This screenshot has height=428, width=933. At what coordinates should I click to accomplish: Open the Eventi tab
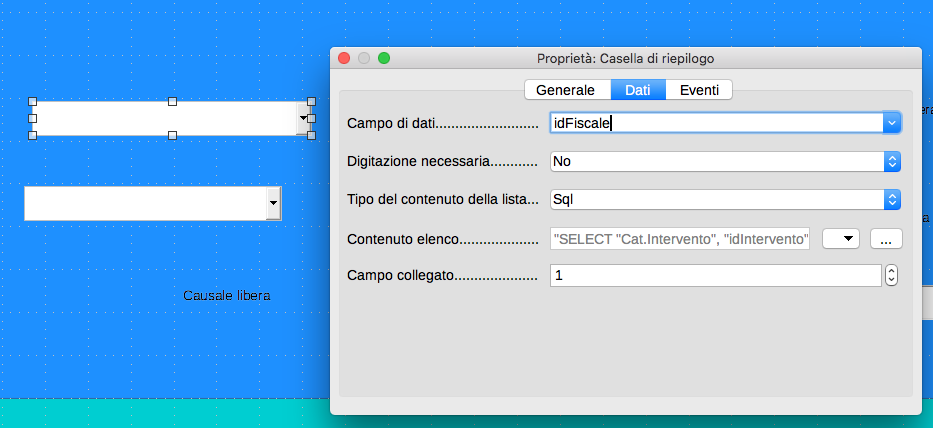coord(699,90)
